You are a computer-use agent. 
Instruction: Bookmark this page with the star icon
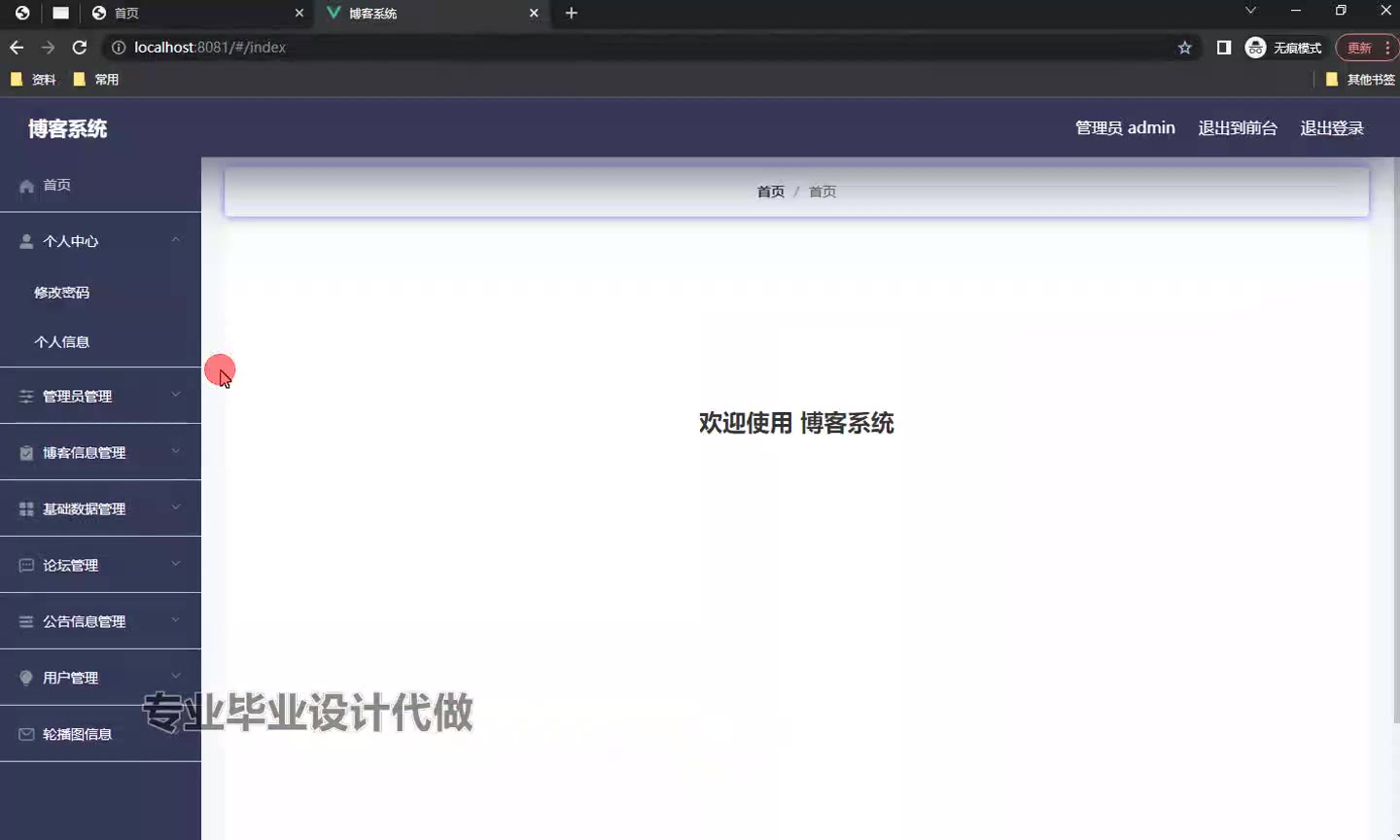1184,48
